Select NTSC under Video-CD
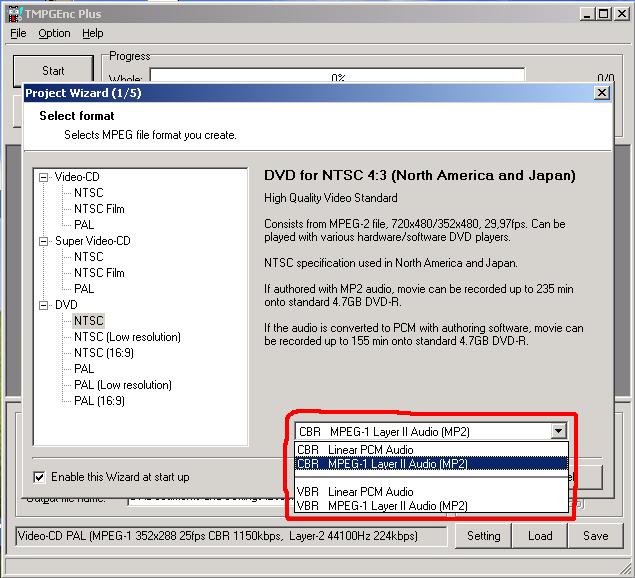 pyautogui.click(x=89, y=193)
